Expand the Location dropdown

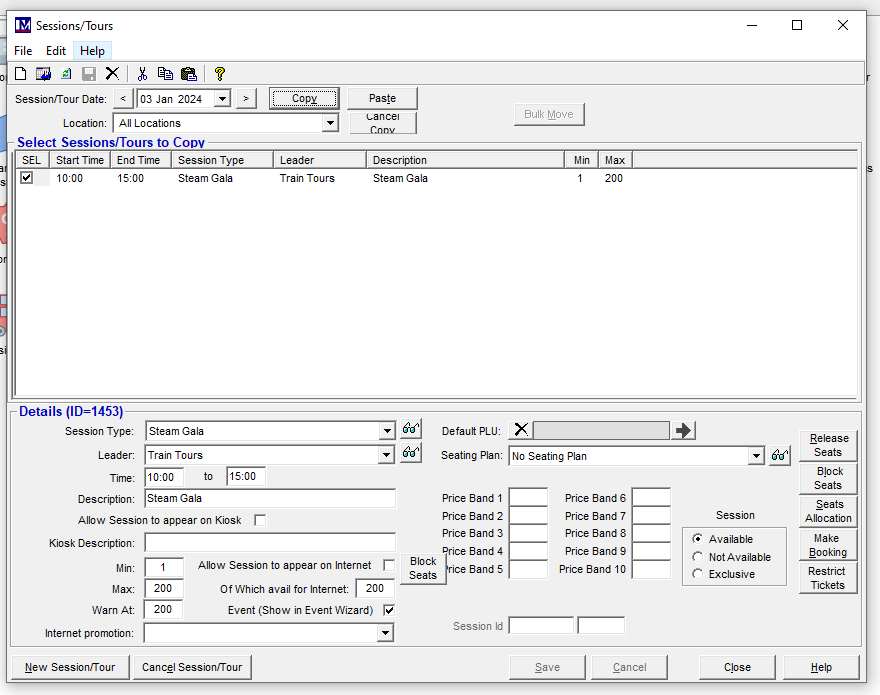(330, 123)
